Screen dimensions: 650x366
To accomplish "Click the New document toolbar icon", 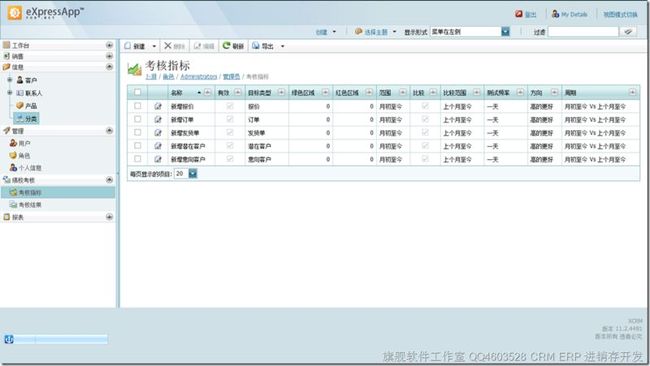I will coord(128,46).
